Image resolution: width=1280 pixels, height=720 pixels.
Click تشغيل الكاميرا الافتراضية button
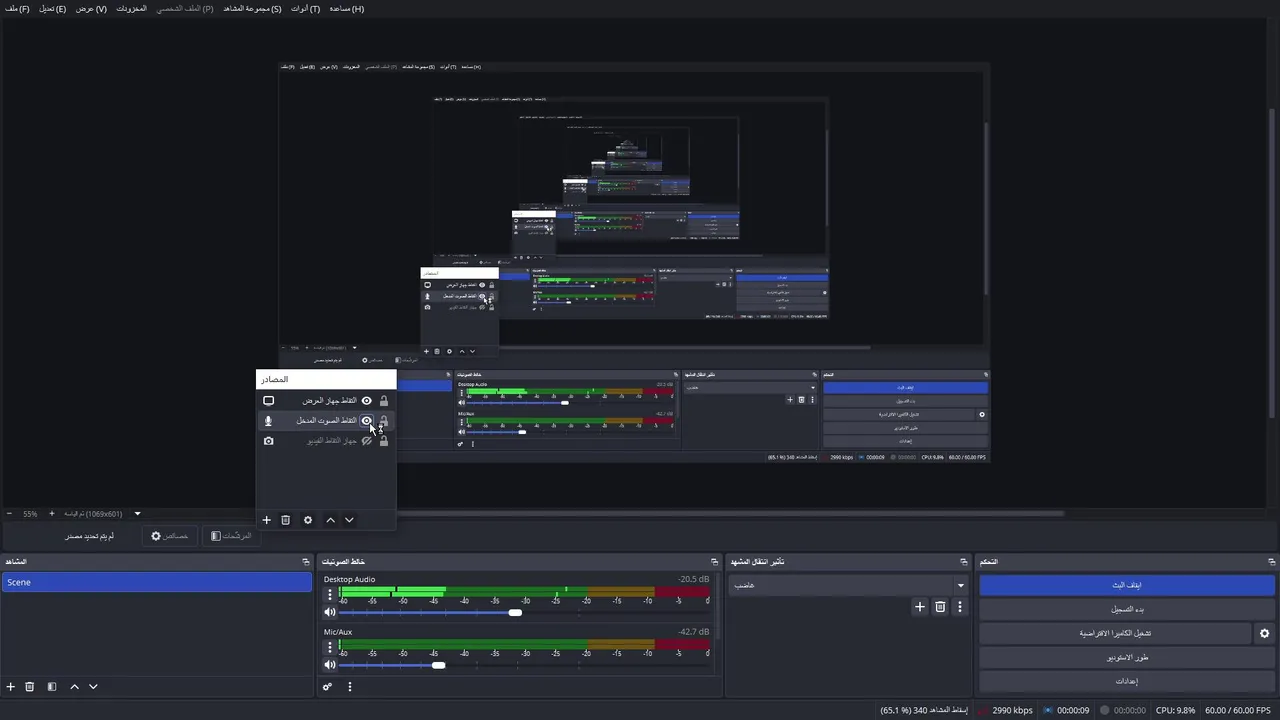tap(1115, 634)
